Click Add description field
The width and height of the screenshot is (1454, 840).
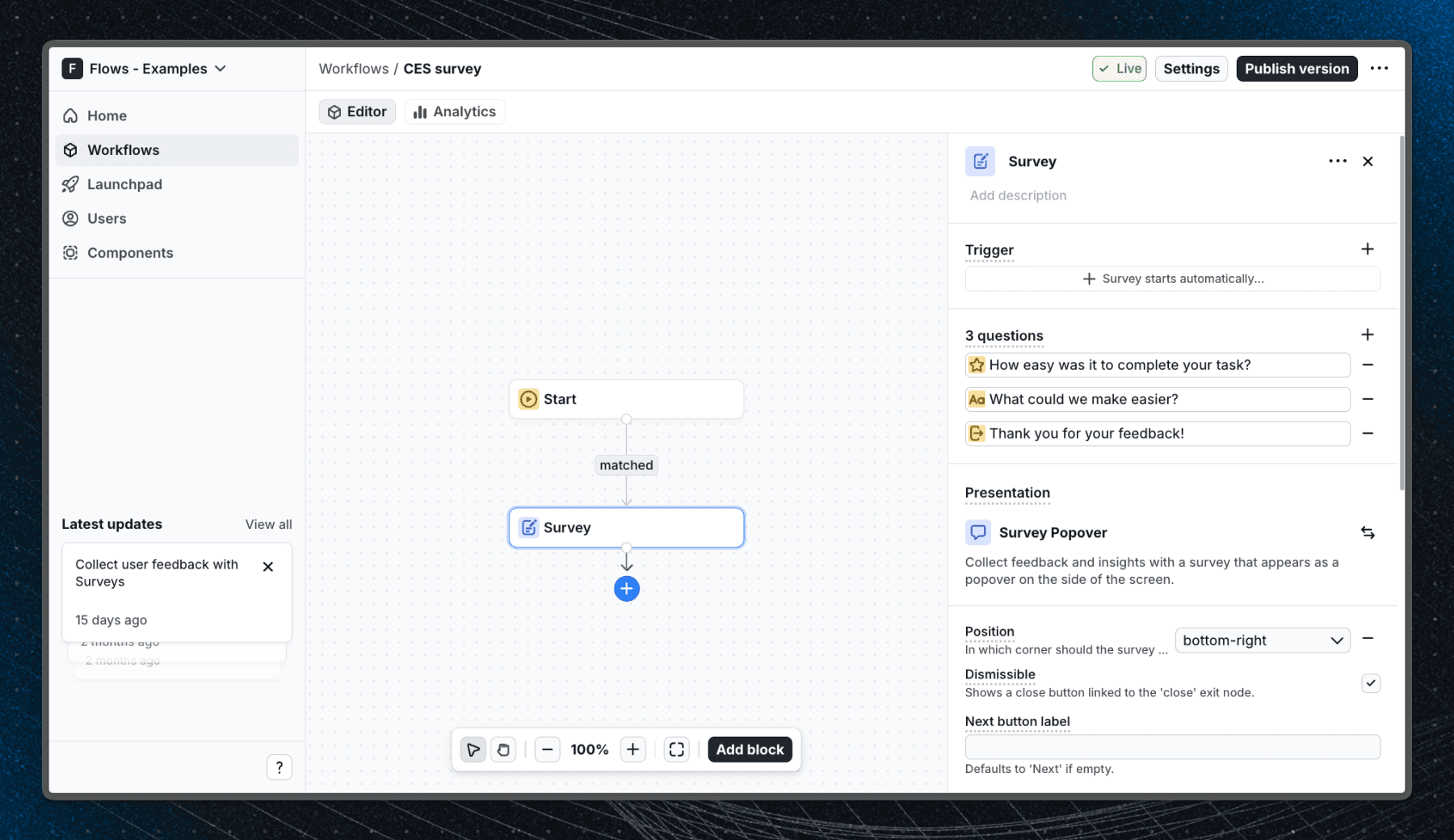1018,195
